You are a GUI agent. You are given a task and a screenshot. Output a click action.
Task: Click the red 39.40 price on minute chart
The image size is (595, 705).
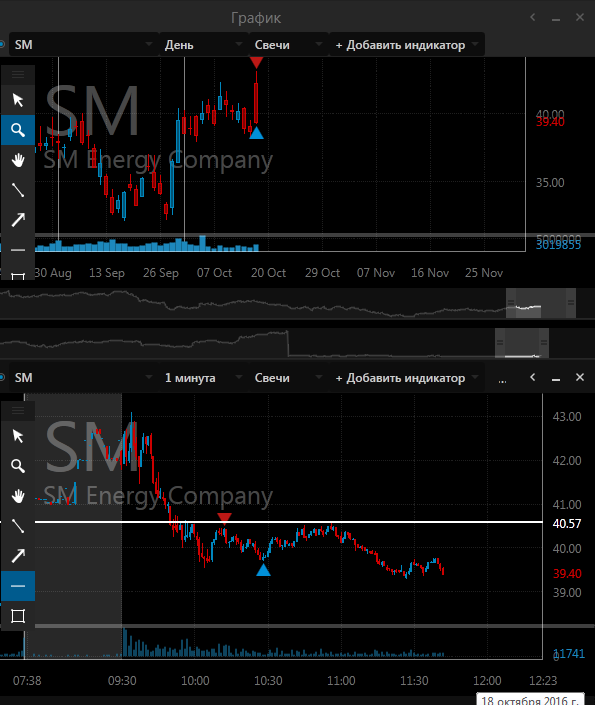(567, 574)
